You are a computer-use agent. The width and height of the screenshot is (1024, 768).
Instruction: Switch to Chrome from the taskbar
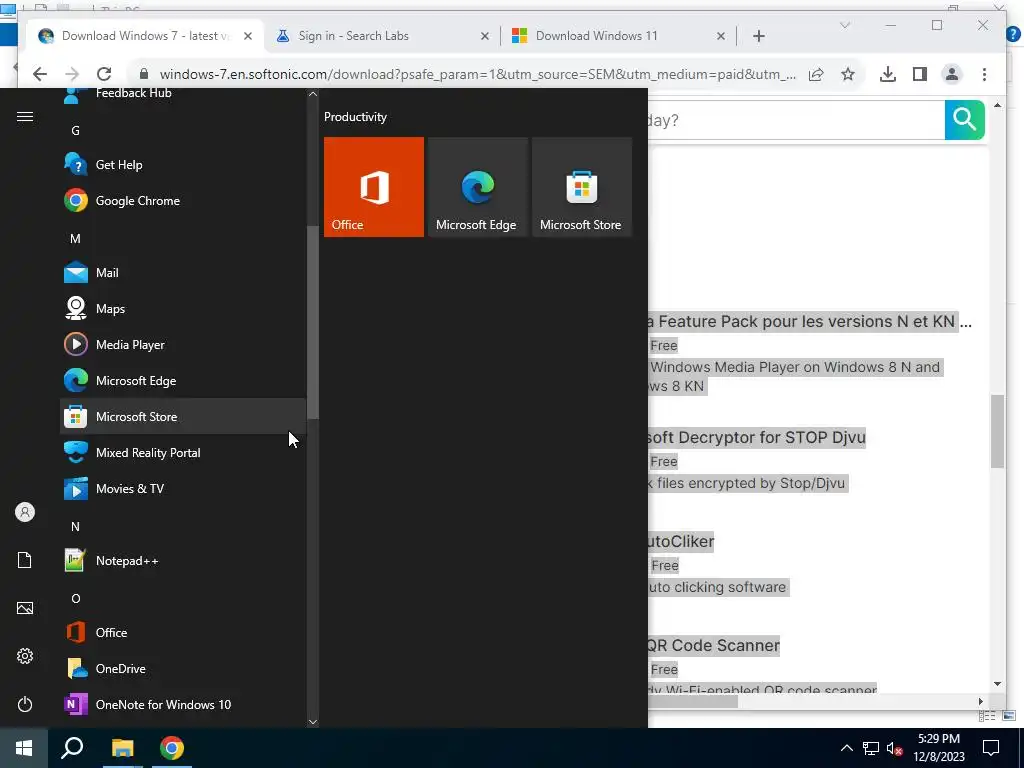point(172,748)
